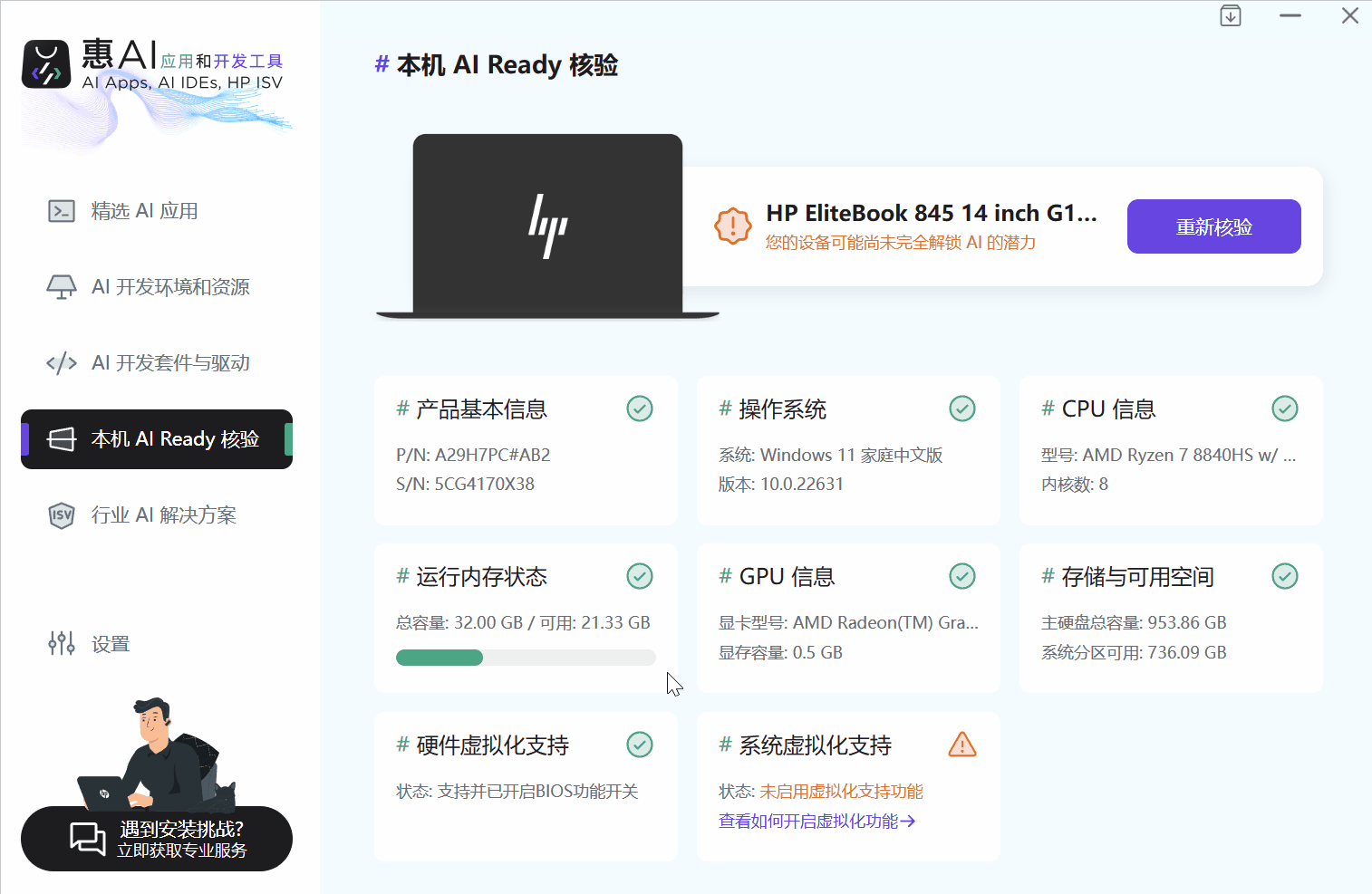Click the # CPU 信息 card title
This screenshot has height=894, width=1372.
[1098, 409]
